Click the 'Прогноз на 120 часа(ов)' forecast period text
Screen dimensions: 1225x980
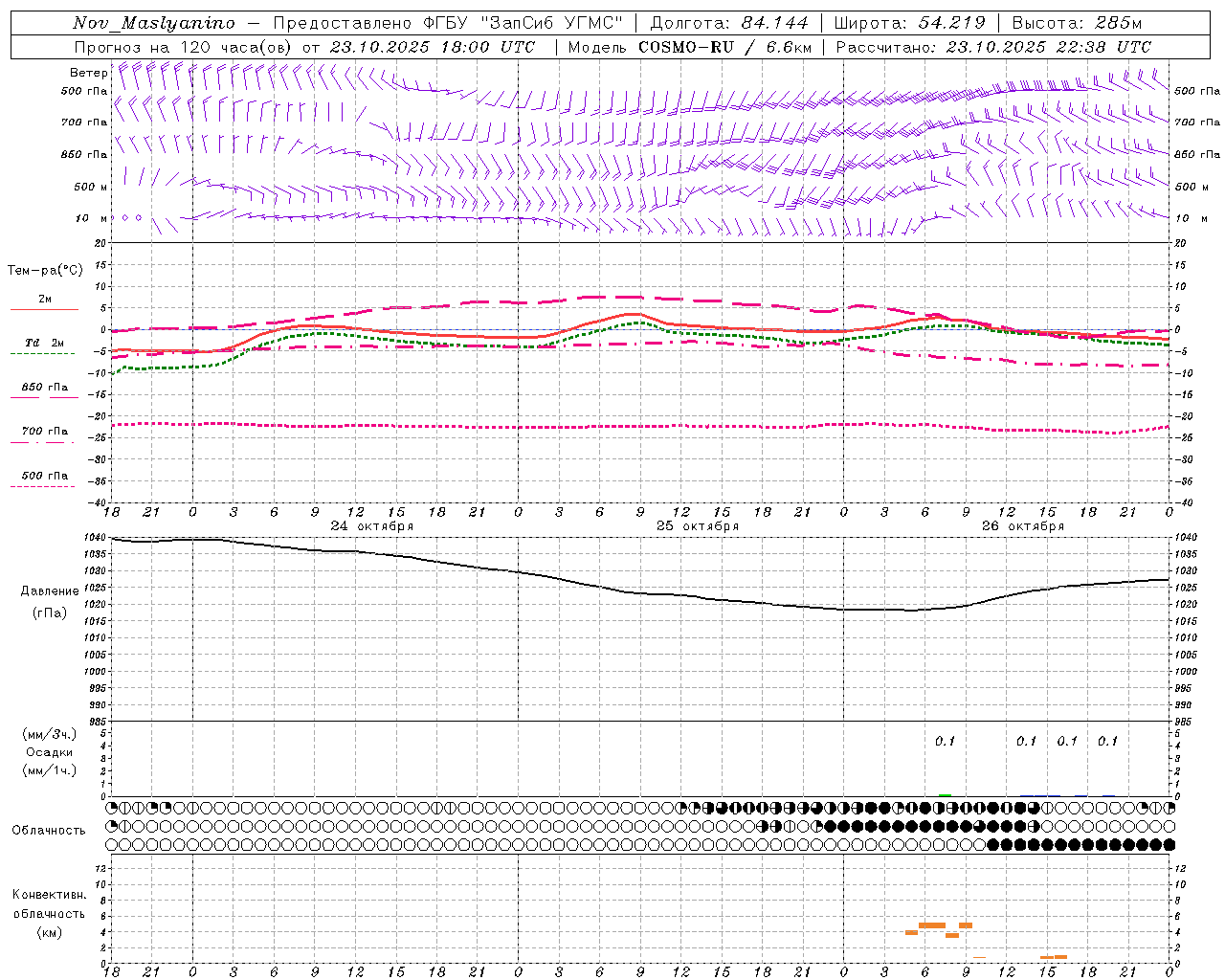[x=184, y=47]
